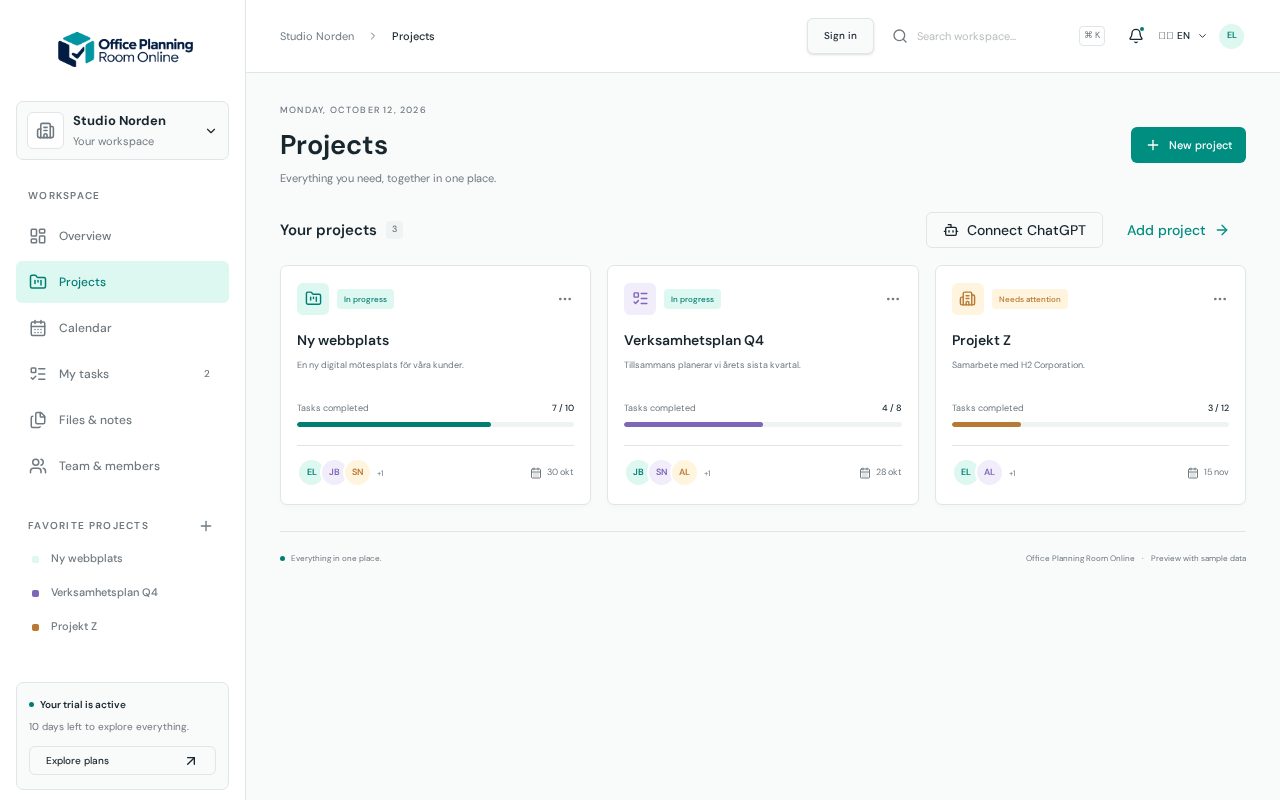Click the Sign in button
Viewport: 1280px width, 800px height.
(840, 36)
